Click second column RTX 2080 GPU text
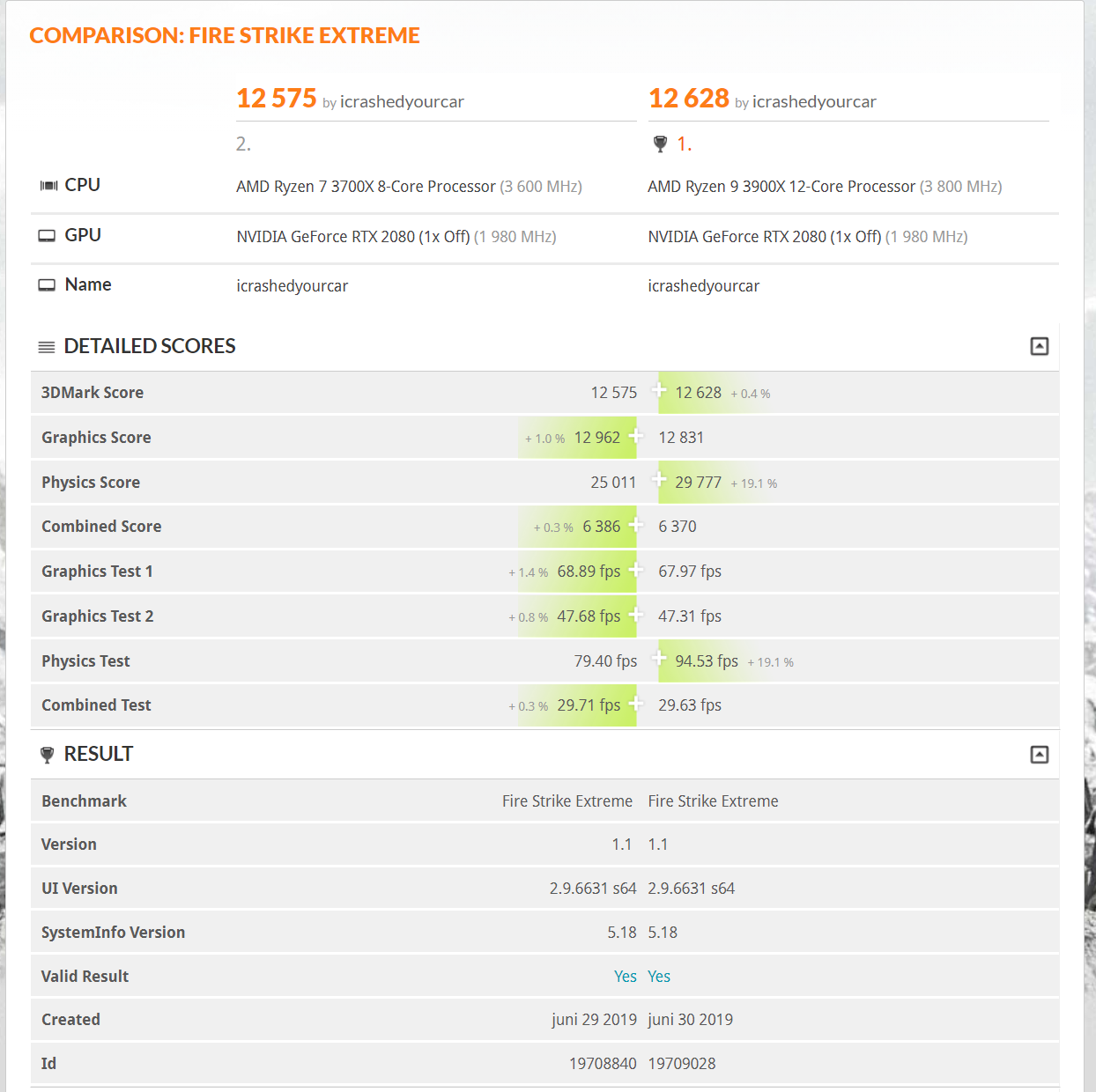The image size is (1096, 1092). [x=765, y=237]
